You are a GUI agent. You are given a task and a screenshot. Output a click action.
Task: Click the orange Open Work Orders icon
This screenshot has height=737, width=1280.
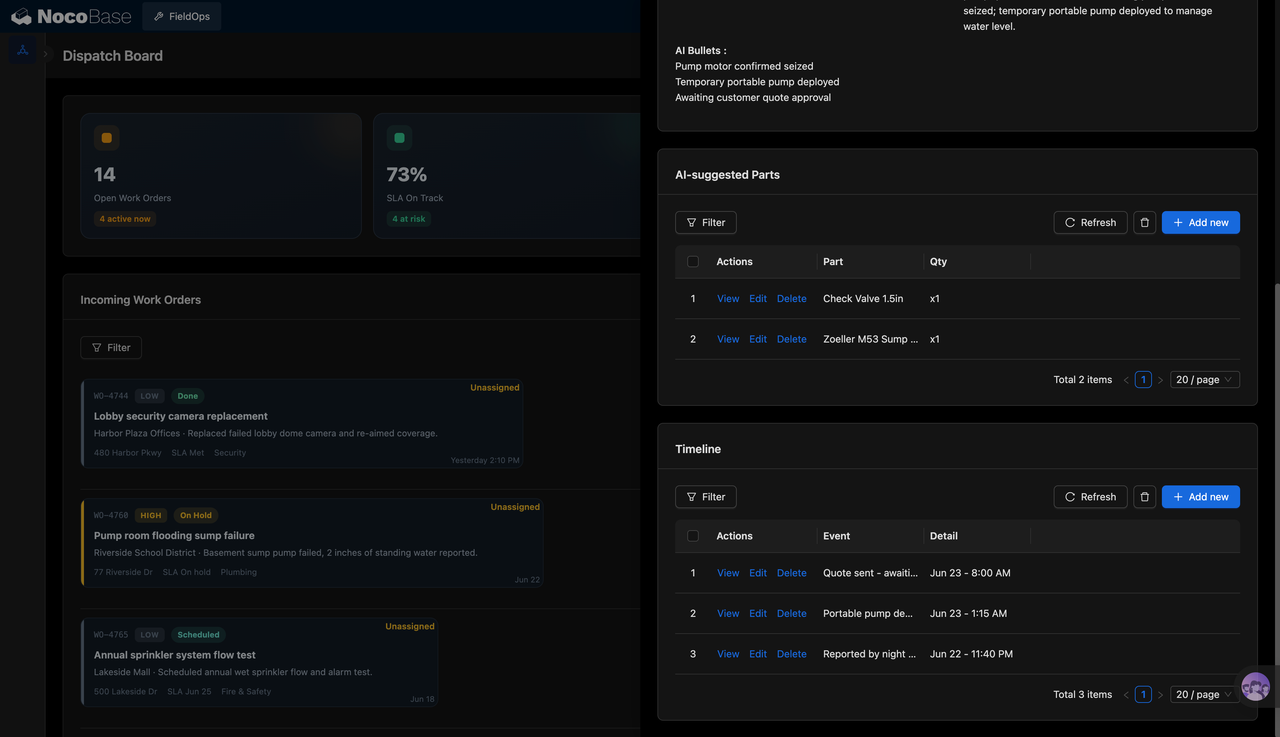coord(106,138)
